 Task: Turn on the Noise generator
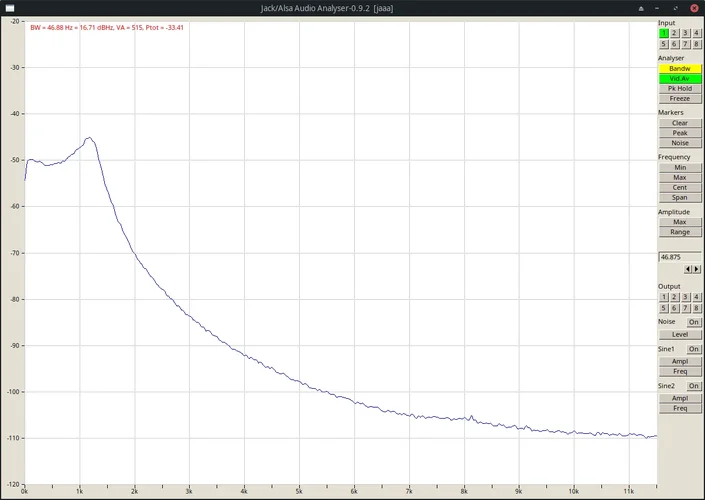coord(694,322)
